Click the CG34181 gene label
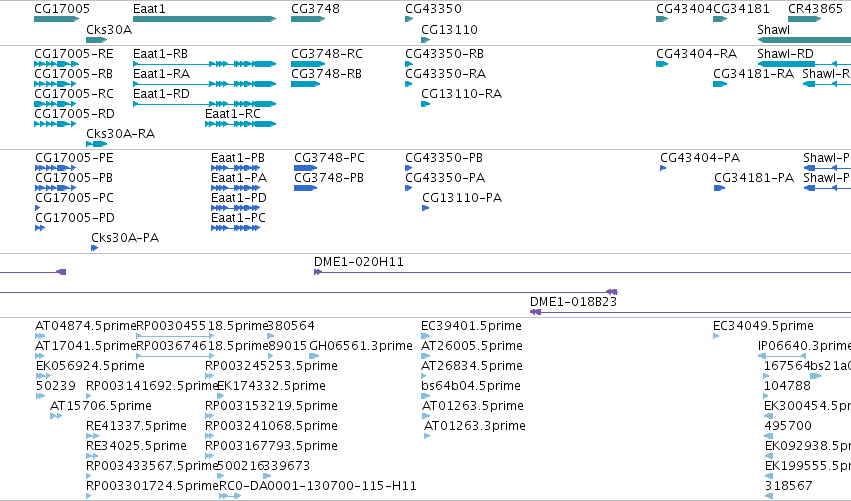 pyautogui.click(x=741, y=9)
